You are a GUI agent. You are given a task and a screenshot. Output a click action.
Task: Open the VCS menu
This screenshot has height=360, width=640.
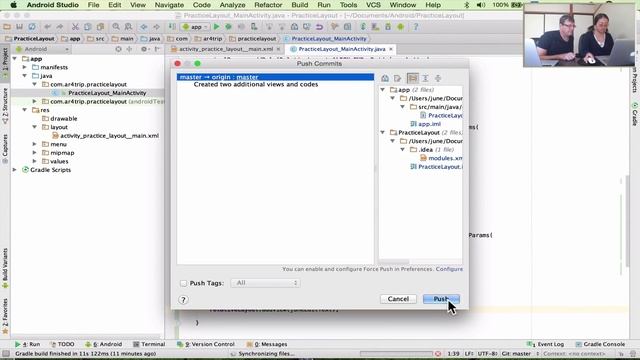tap(373, 5)
